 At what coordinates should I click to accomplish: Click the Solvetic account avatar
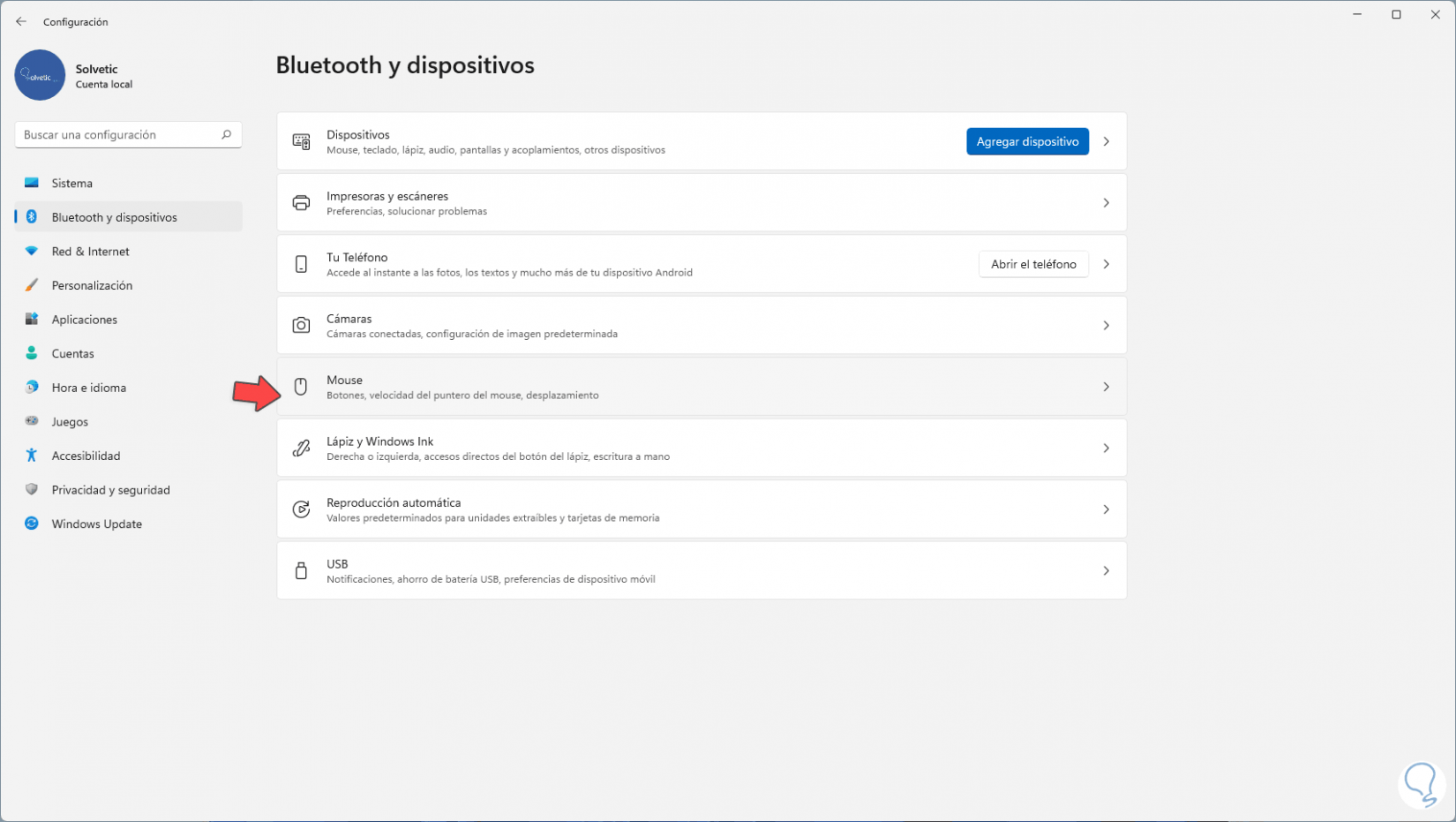(x=40, y=75)
